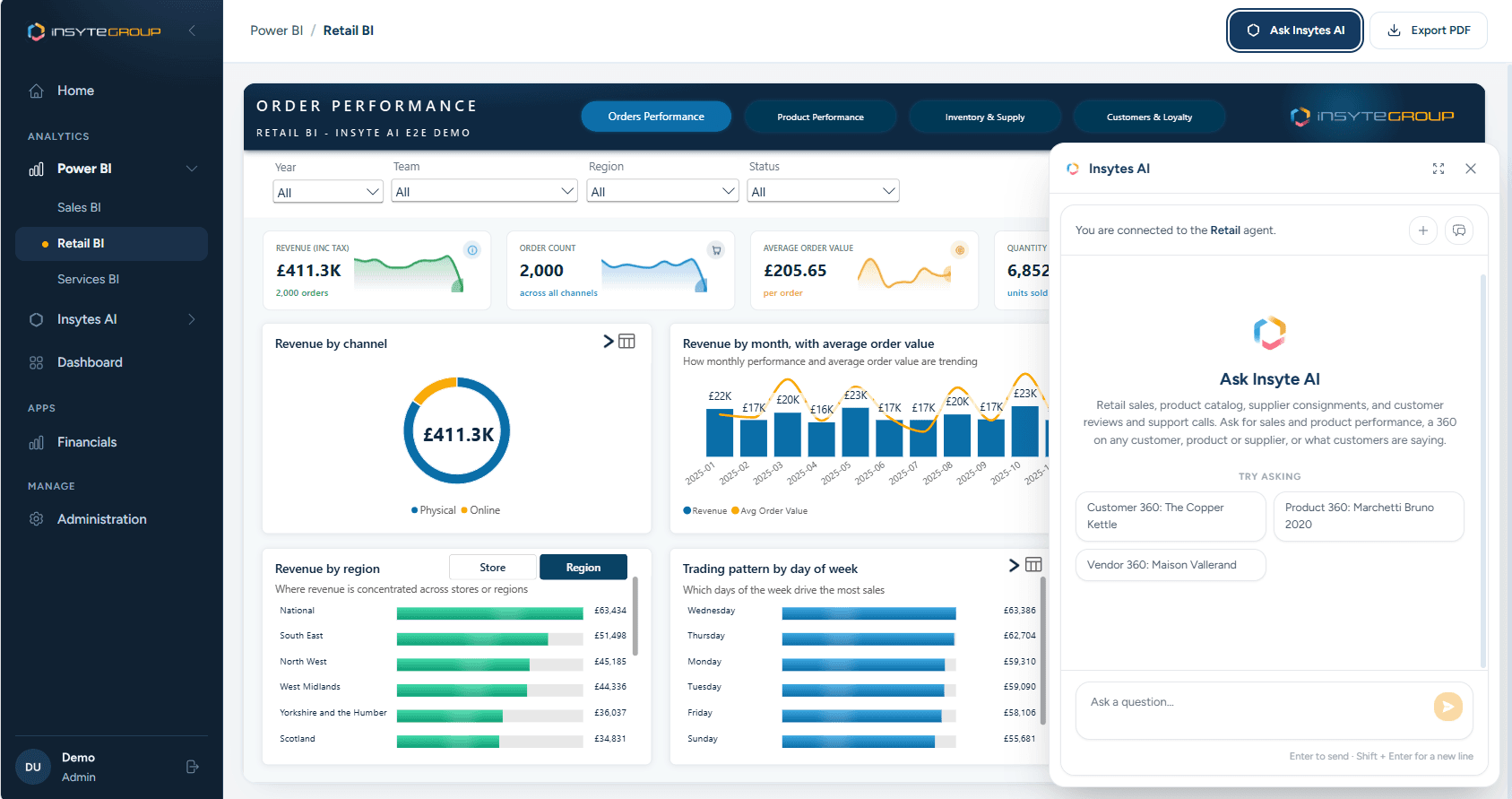This screenshot has width=1512, height=799.
Task: Switch Revenue by region to Region view
Action: pyautogui.click(x=583, y=568)
